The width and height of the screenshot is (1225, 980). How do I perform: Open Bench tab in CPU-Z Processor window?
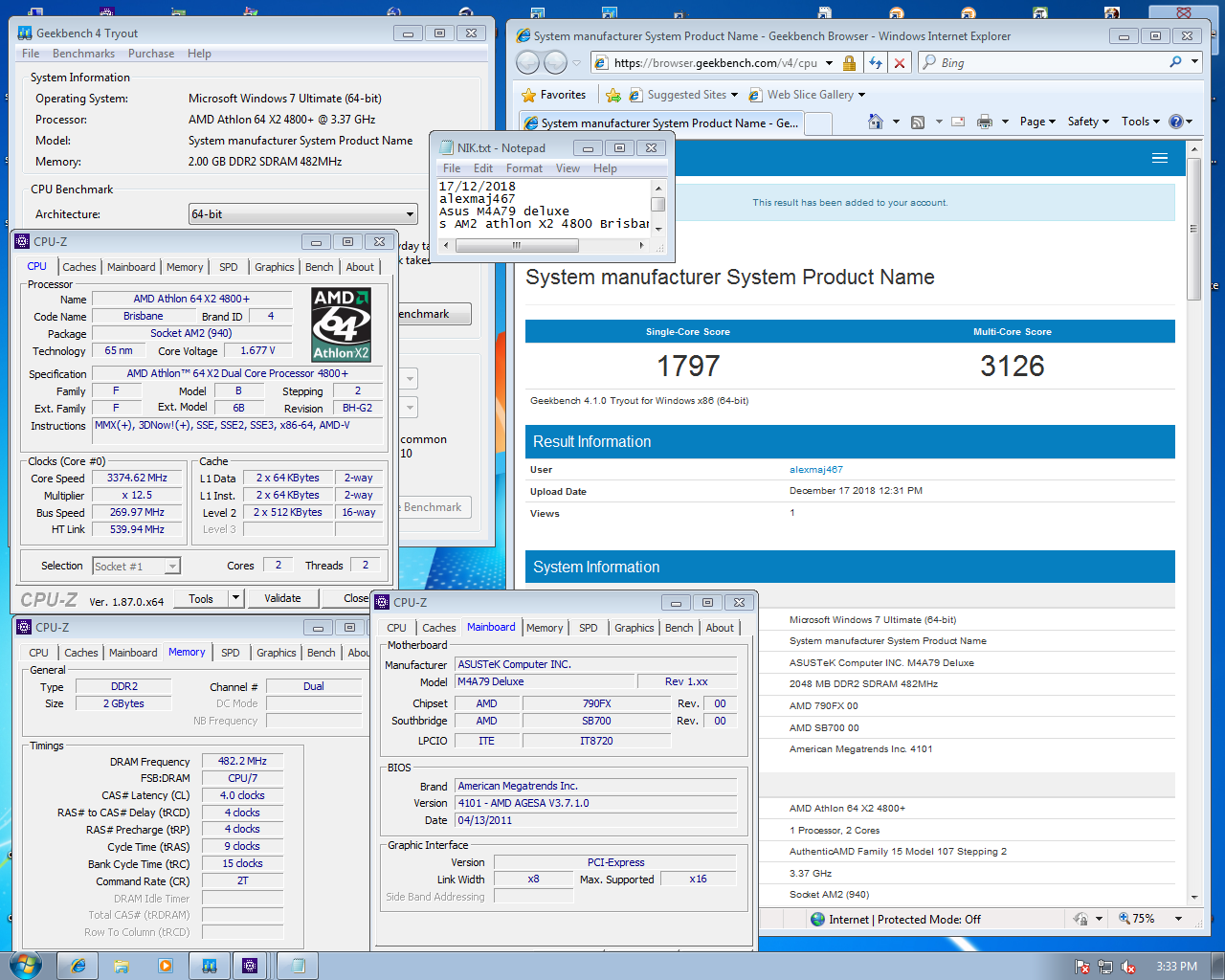tap(320, 267)
